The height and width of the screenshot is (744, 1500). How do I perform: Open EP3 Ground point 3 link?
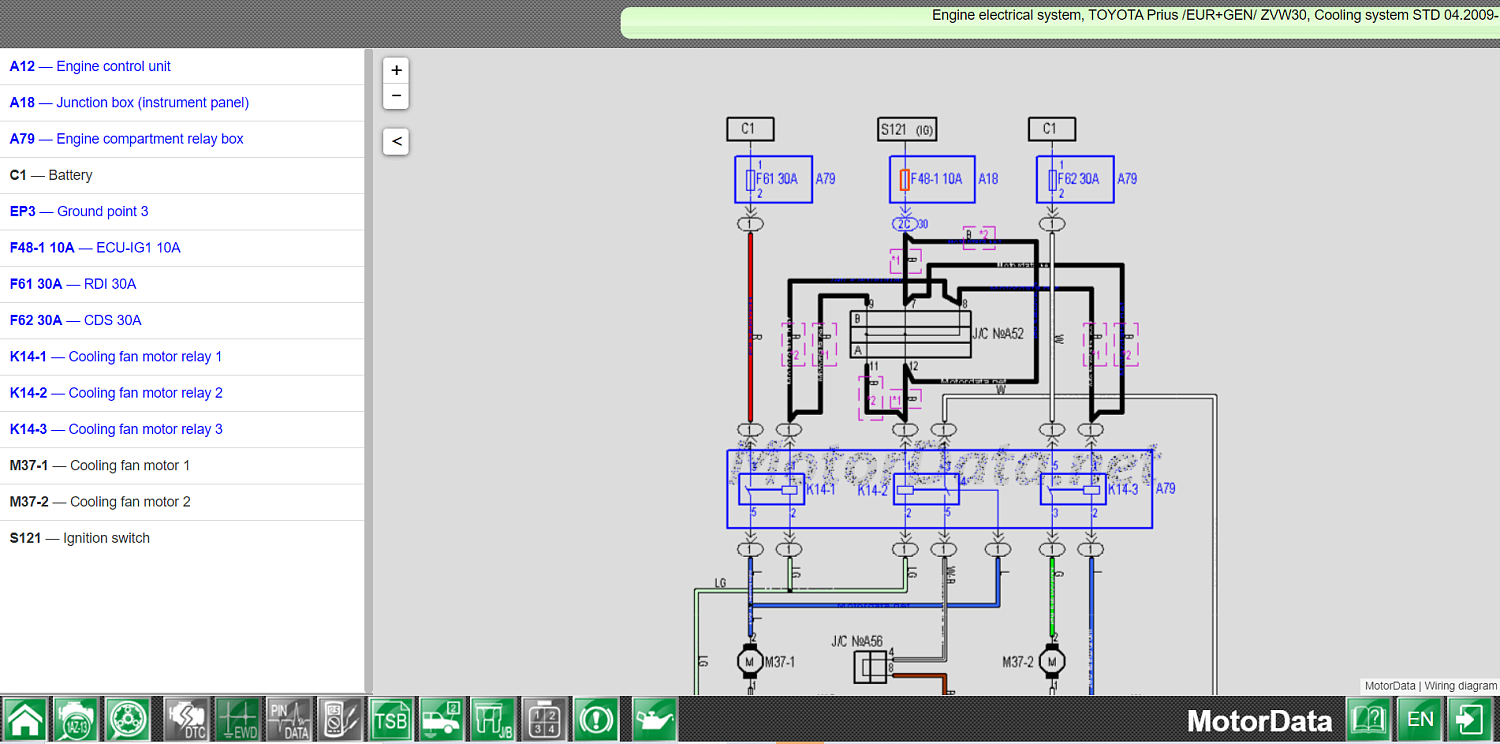pyautogui.click(x=78, y=211)
